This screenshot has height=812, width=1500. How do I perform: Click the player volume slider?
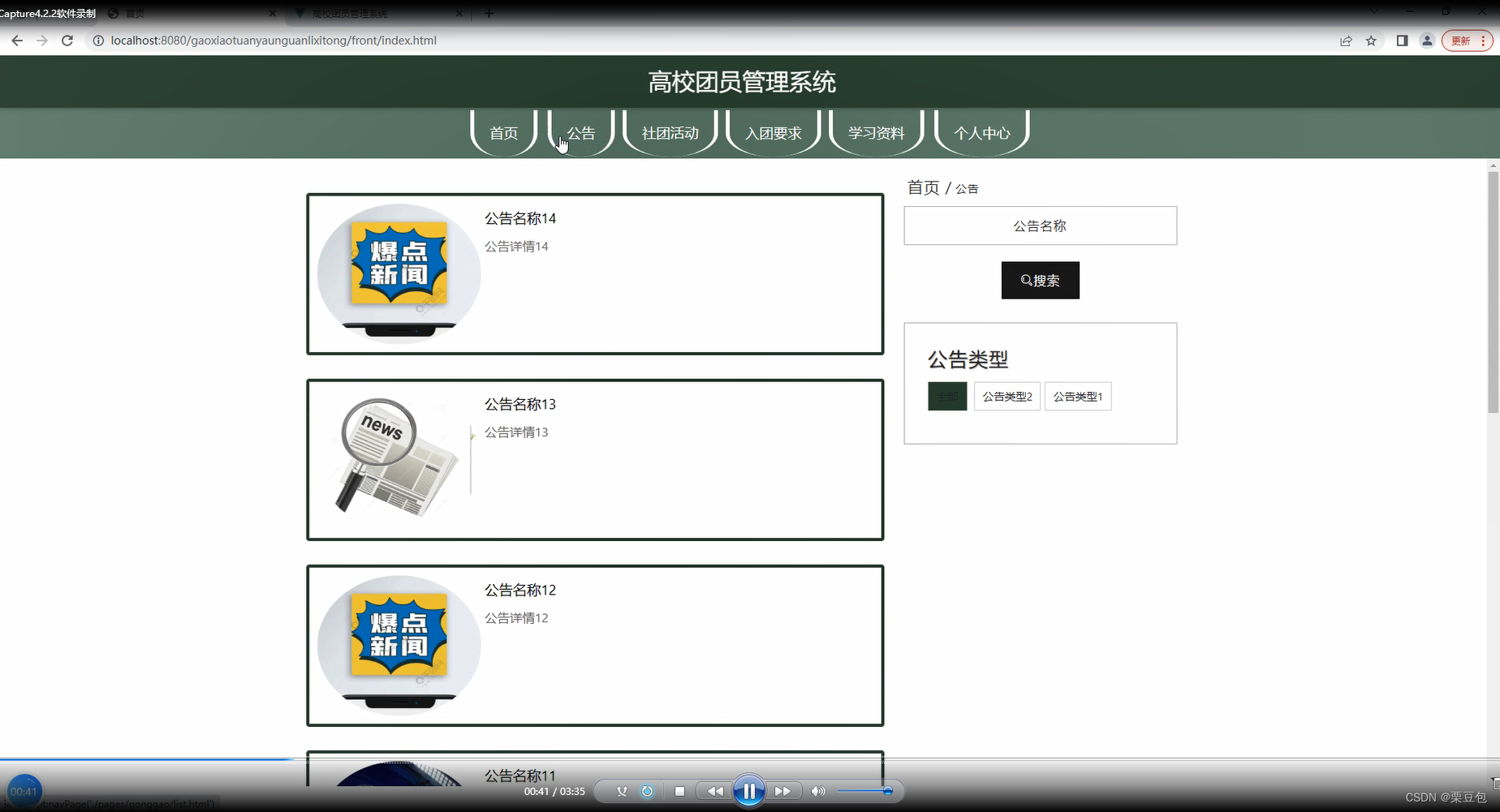click(x=864, y=791)
